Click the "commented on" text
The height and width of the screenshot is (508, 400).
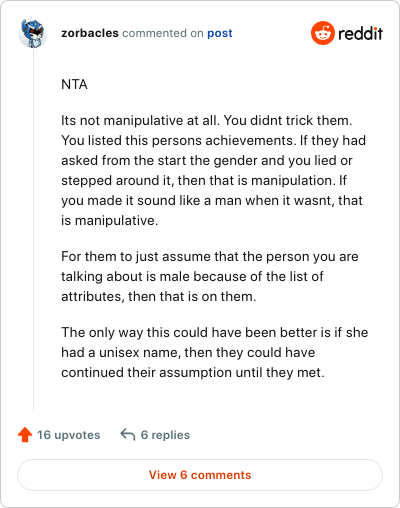pyautogui.click(x=163, y=33)
